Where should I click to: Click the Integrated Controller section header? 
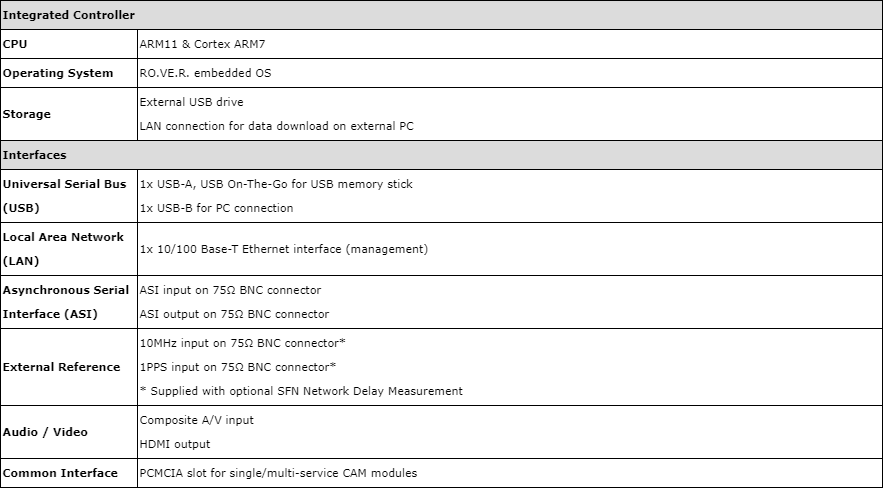441,15
